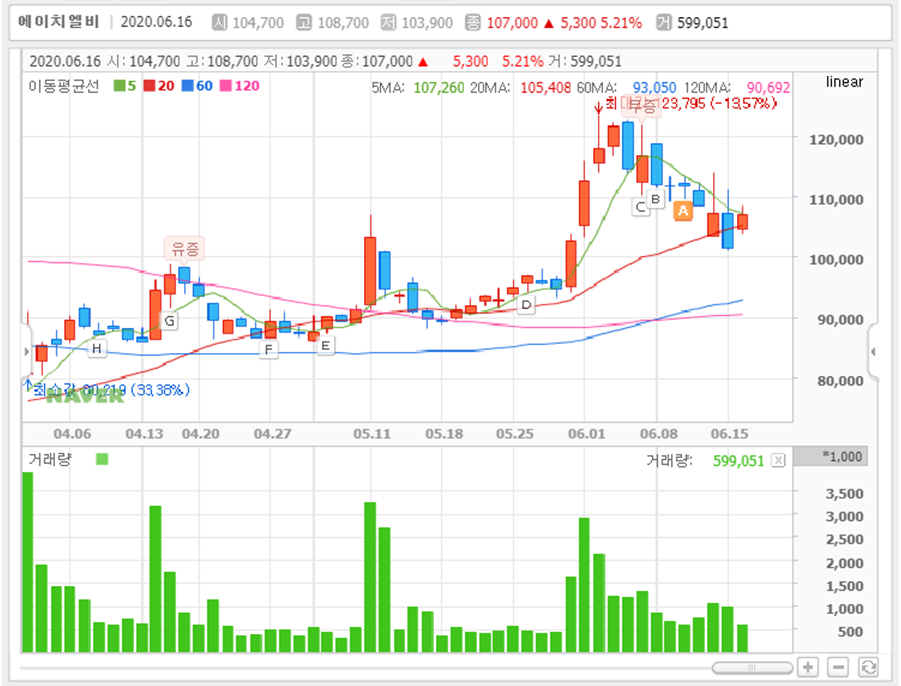Click the zoom out minus button
Image resolution: width=901 pixels, height=686 pixels.
coord(838,667)
